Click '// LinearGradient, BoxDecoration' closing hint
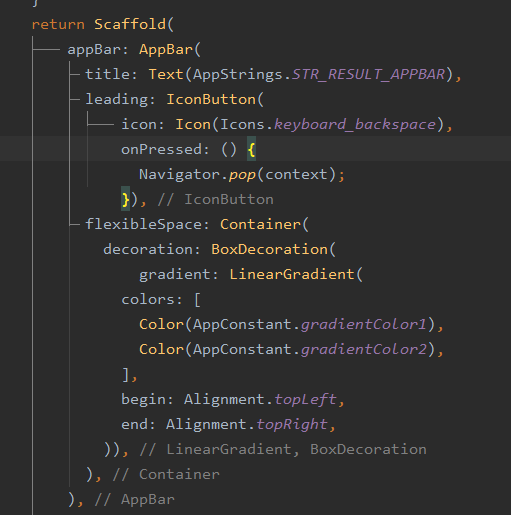This screenshot has height=515, width=511. 283,449
